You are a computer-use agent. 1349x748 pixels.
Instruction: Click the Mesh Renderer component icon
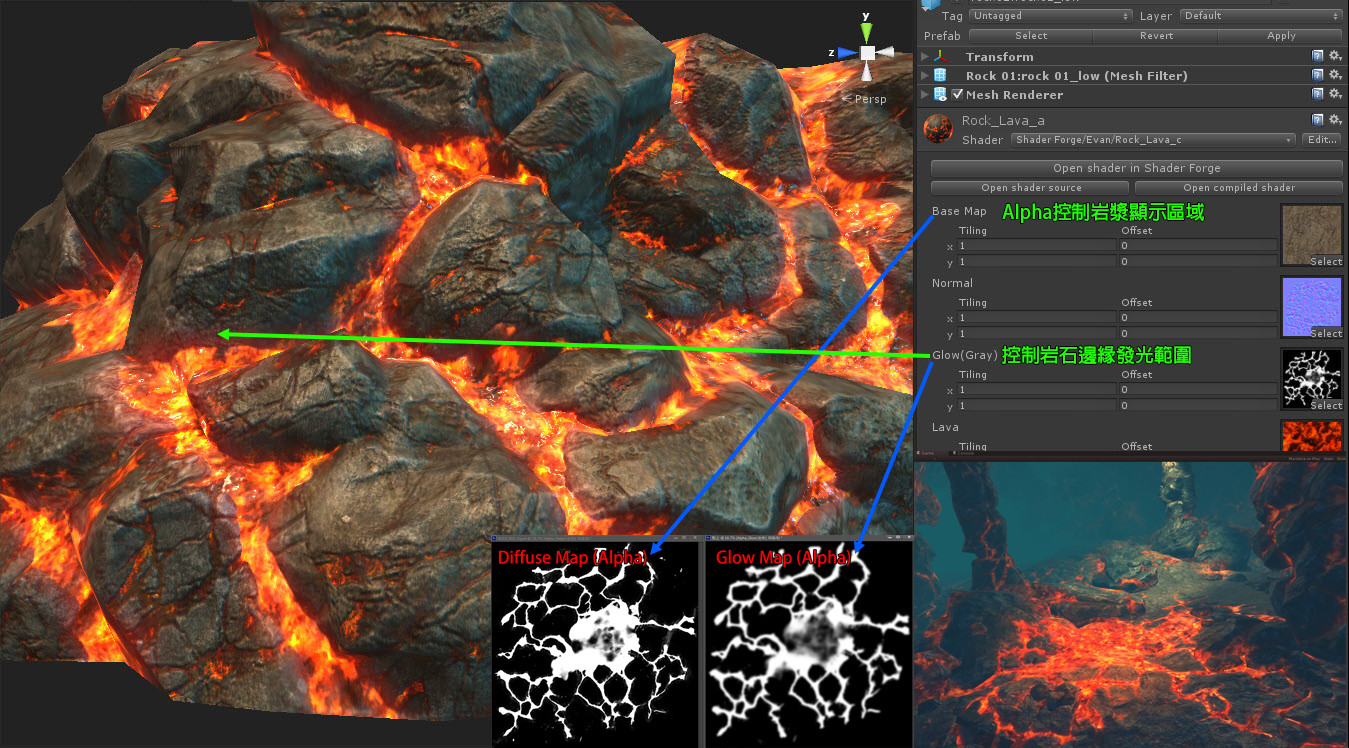point(939,94)
